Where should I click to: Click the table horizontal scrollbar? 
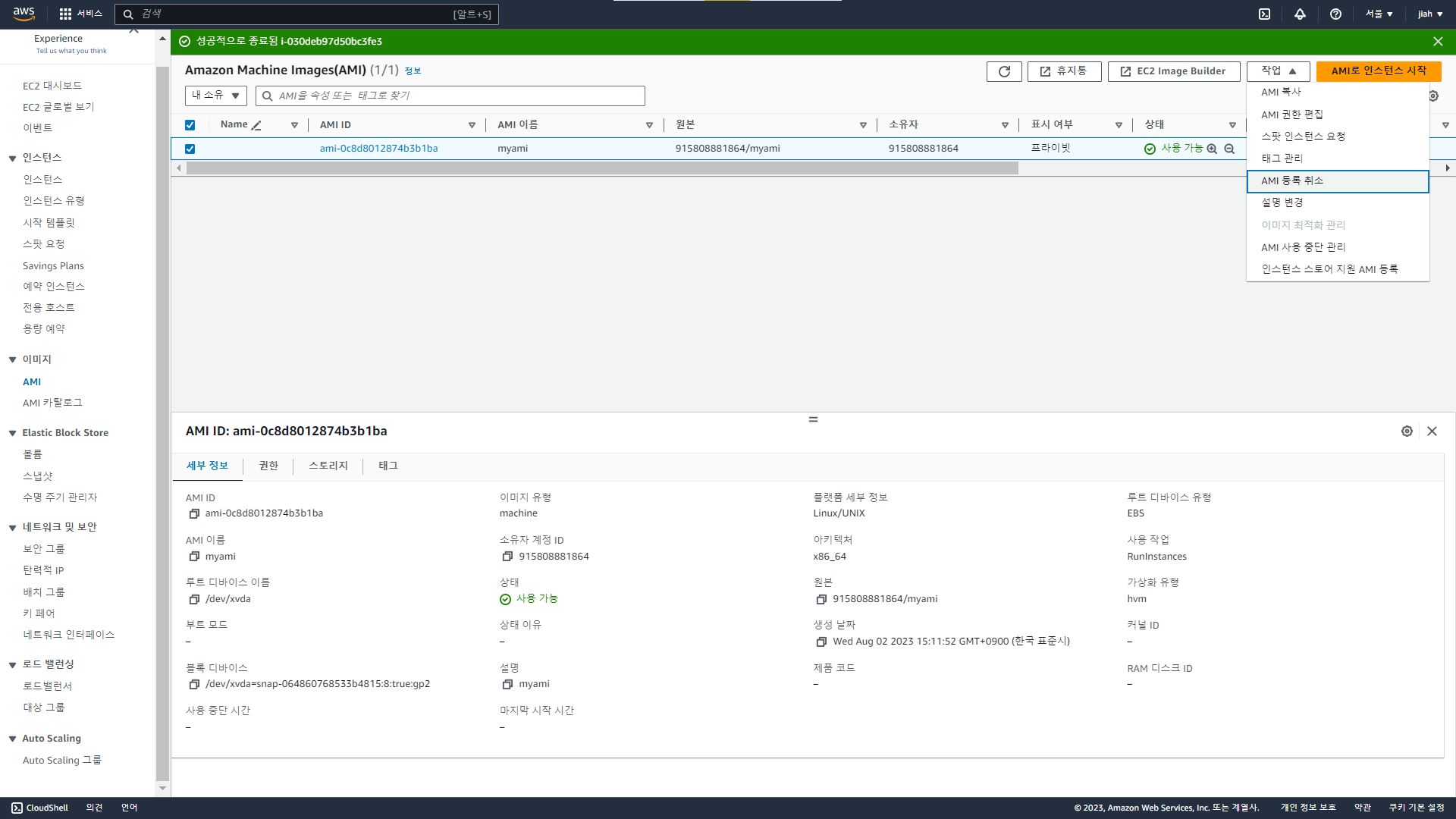(x=602, y=168)
